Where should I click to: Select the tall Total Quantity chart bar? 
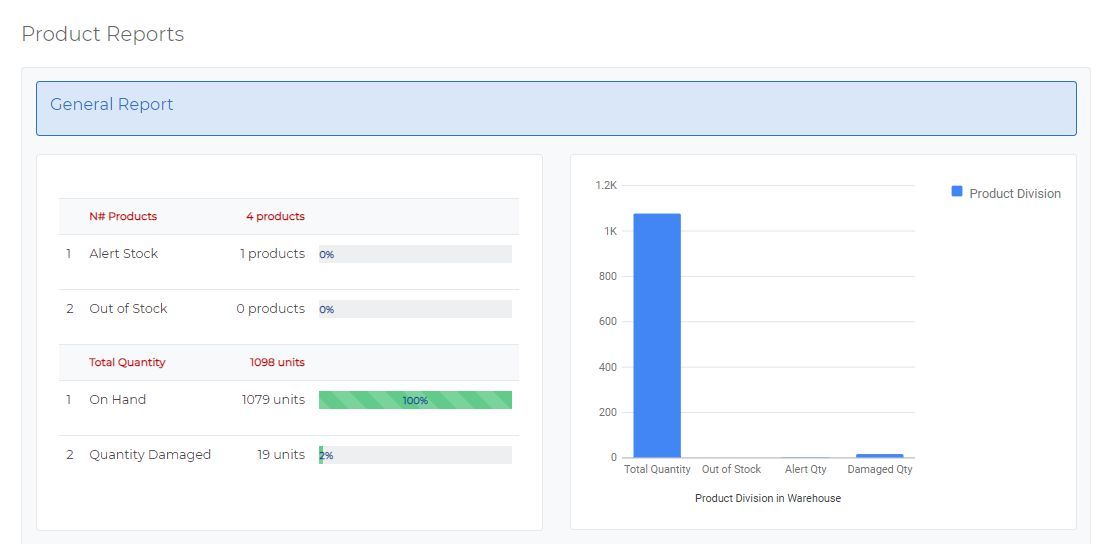657,335
